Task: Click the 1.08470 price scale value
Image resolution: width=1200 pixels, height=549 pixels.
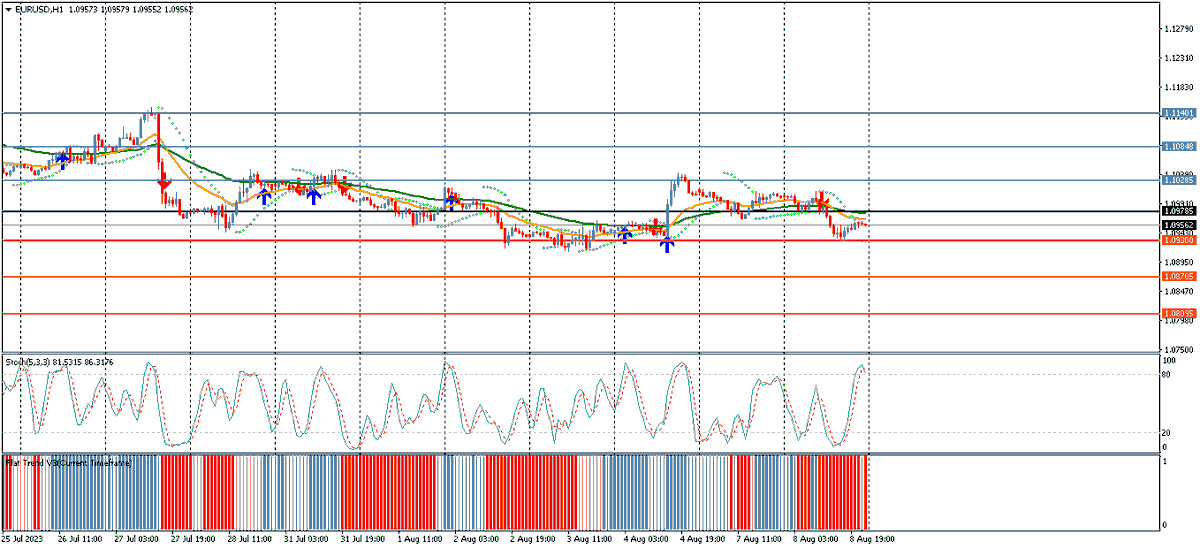Action: tap(1180, 291)
